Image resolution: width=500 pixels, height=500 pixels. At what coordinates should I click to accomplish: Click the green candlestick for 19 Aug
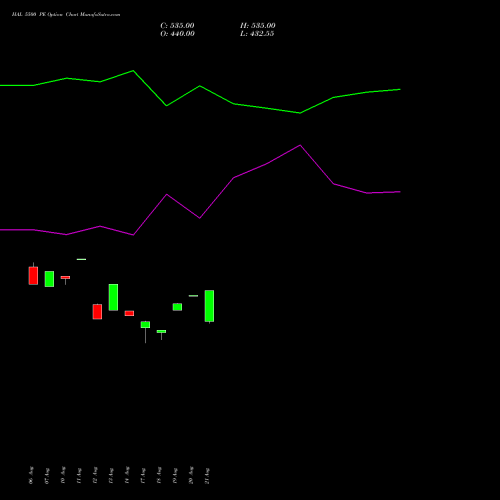coord(177,307)
